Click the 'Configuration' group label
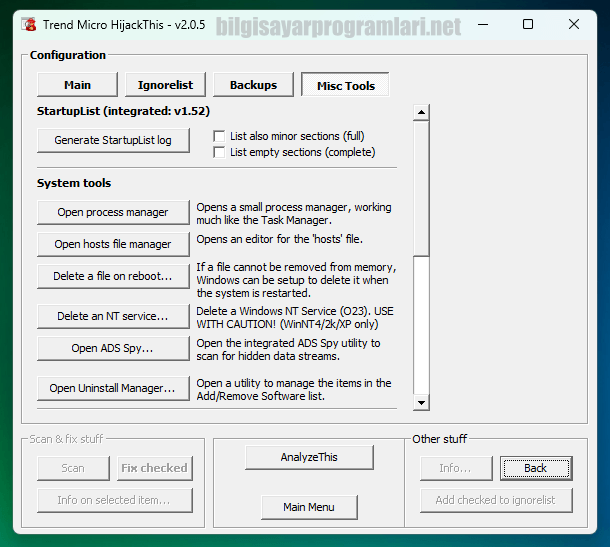The height and width of the screenshot is (547, 610). tap(68, 55)
